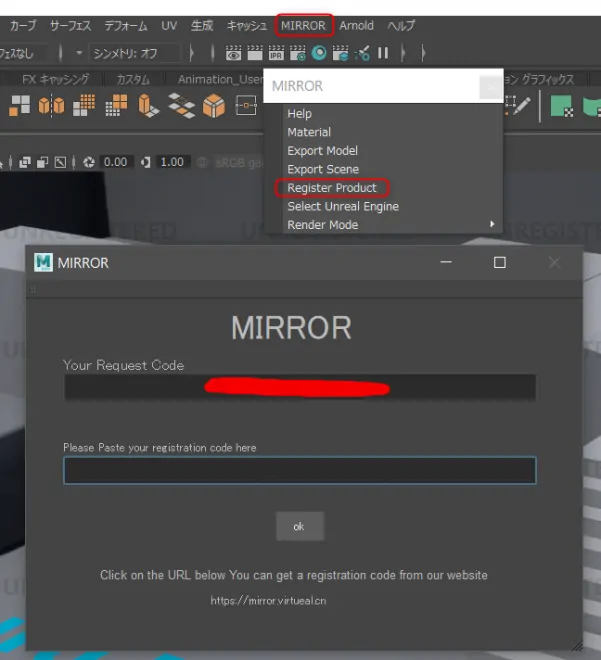Click the orange grid smooth shelf icon
This screenshot has width=601, height=660.
(84, 105)
